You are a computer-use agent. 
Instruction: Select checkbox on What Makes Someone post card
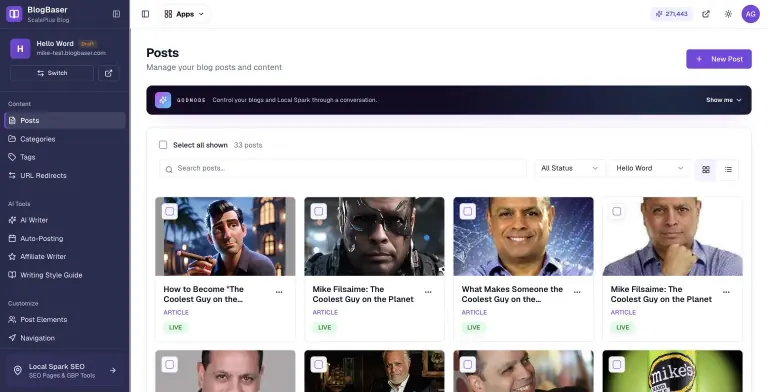[468, 211]
